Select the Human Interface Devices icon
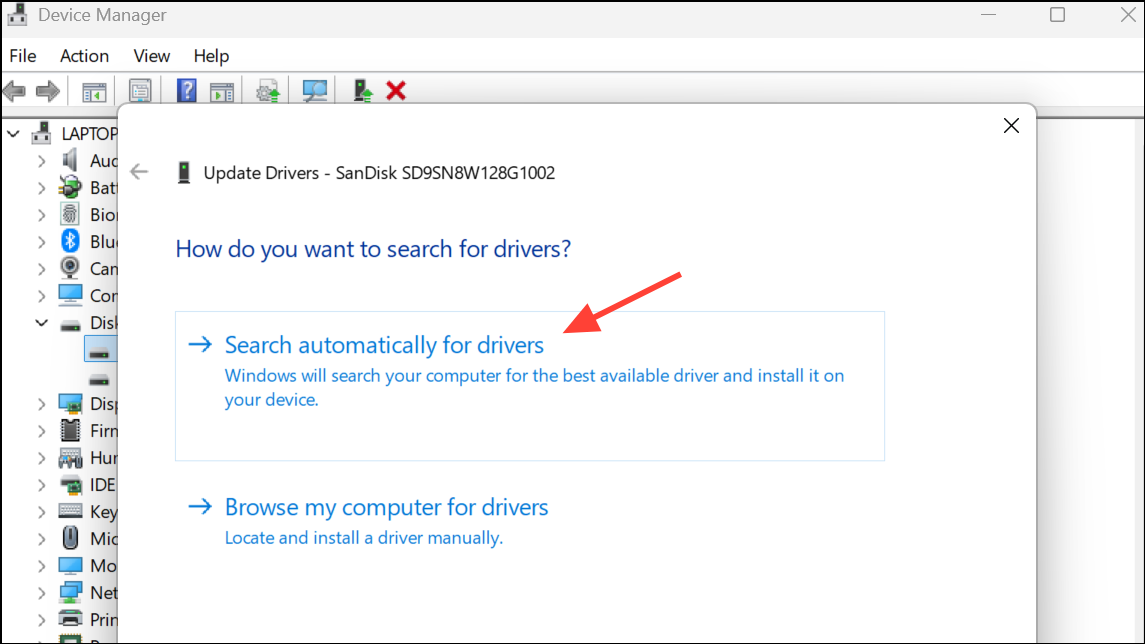 [x=71, y=458]
